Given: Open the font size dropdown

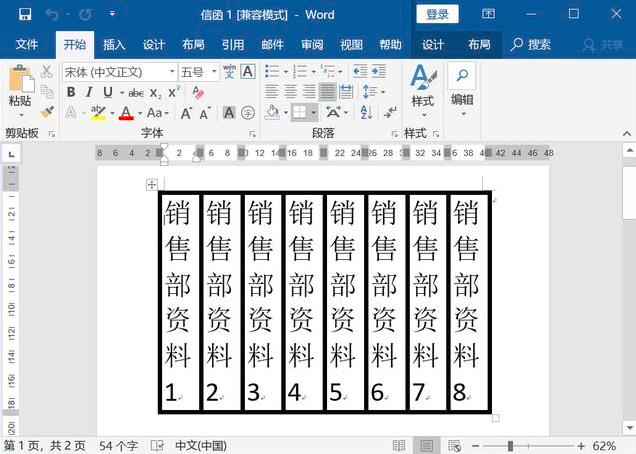Looking at the screenshot, I should (x=213, y=72).
